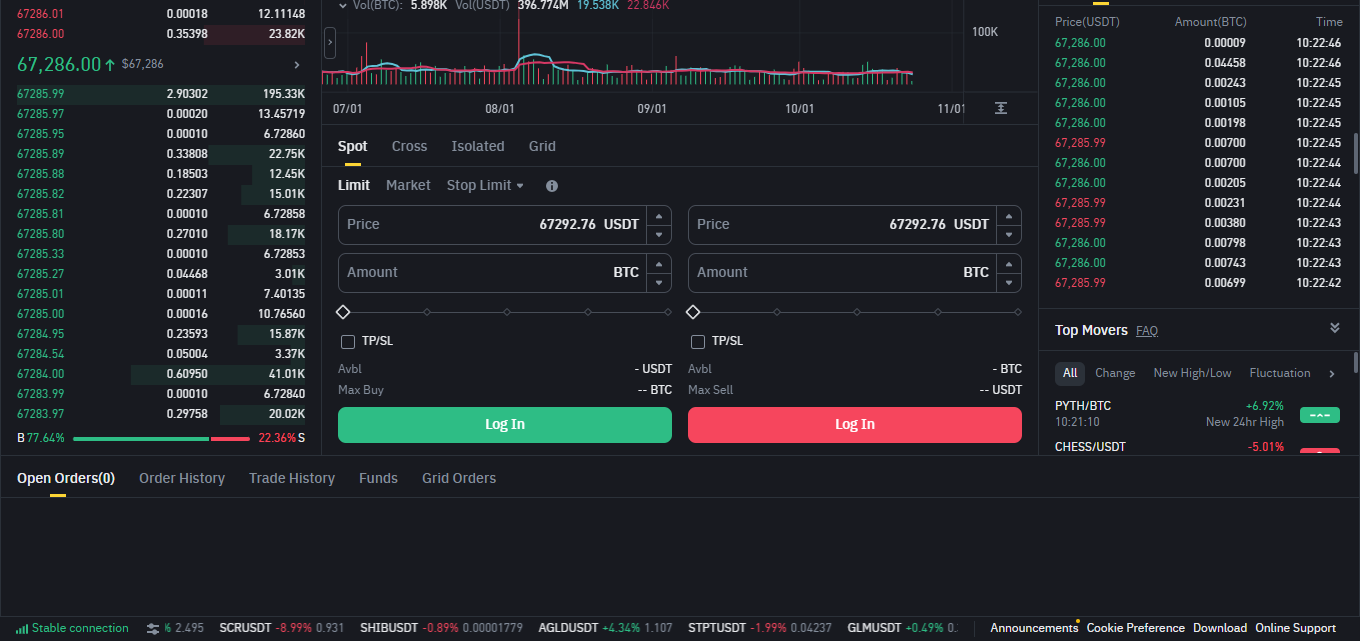1360x641 pixels.
Task: Increase the buy Amount using its up arrow
Action: point(658,263)
